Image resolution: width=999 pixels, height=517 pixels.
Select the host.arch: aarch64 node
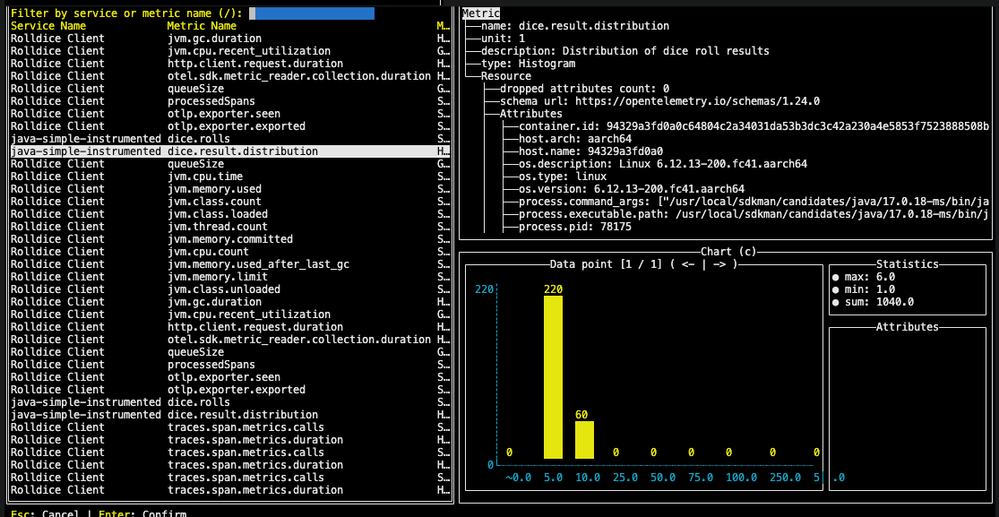tap(575, 139)
